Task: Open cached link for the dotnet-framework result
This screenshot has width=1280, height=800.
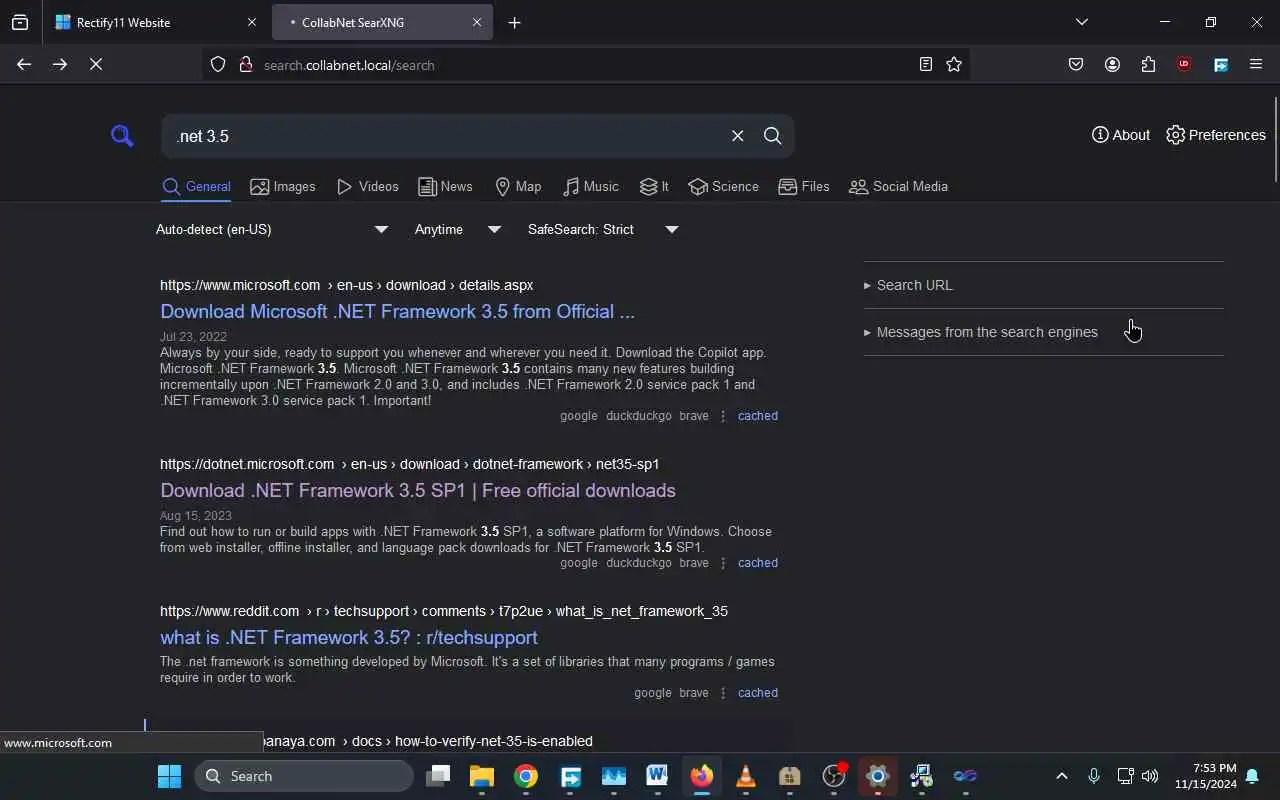Action: (758, 563)
